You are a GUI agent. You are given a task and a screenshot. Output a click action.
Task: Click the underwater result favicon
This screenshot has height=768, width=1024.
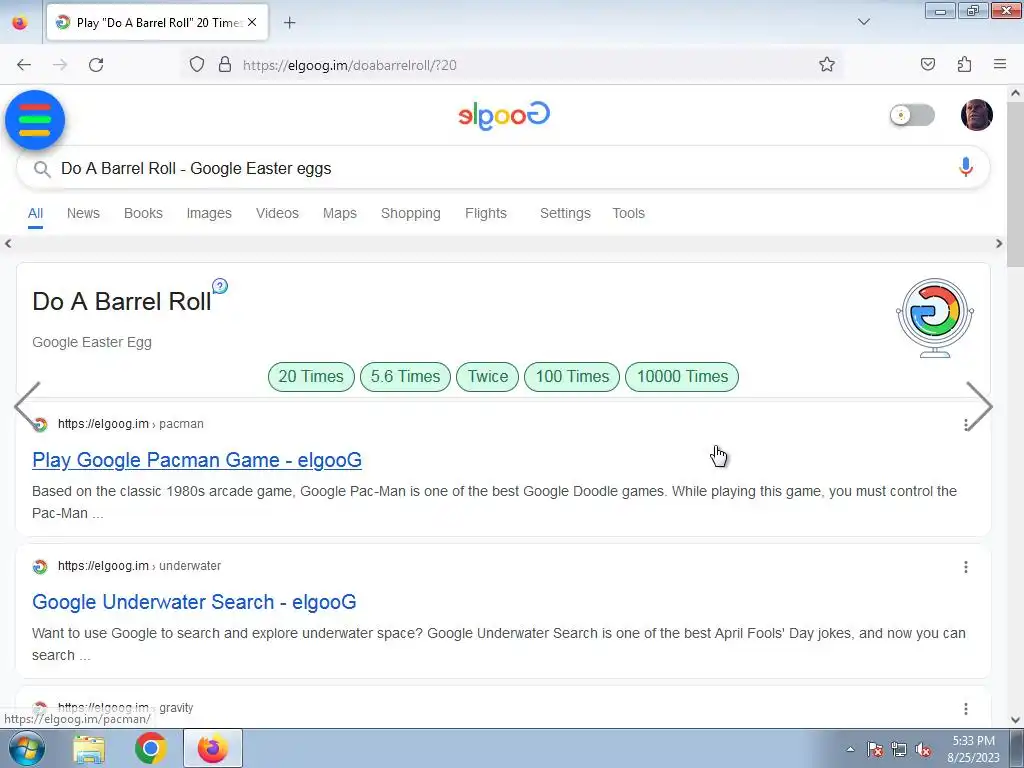pos(40,566)
